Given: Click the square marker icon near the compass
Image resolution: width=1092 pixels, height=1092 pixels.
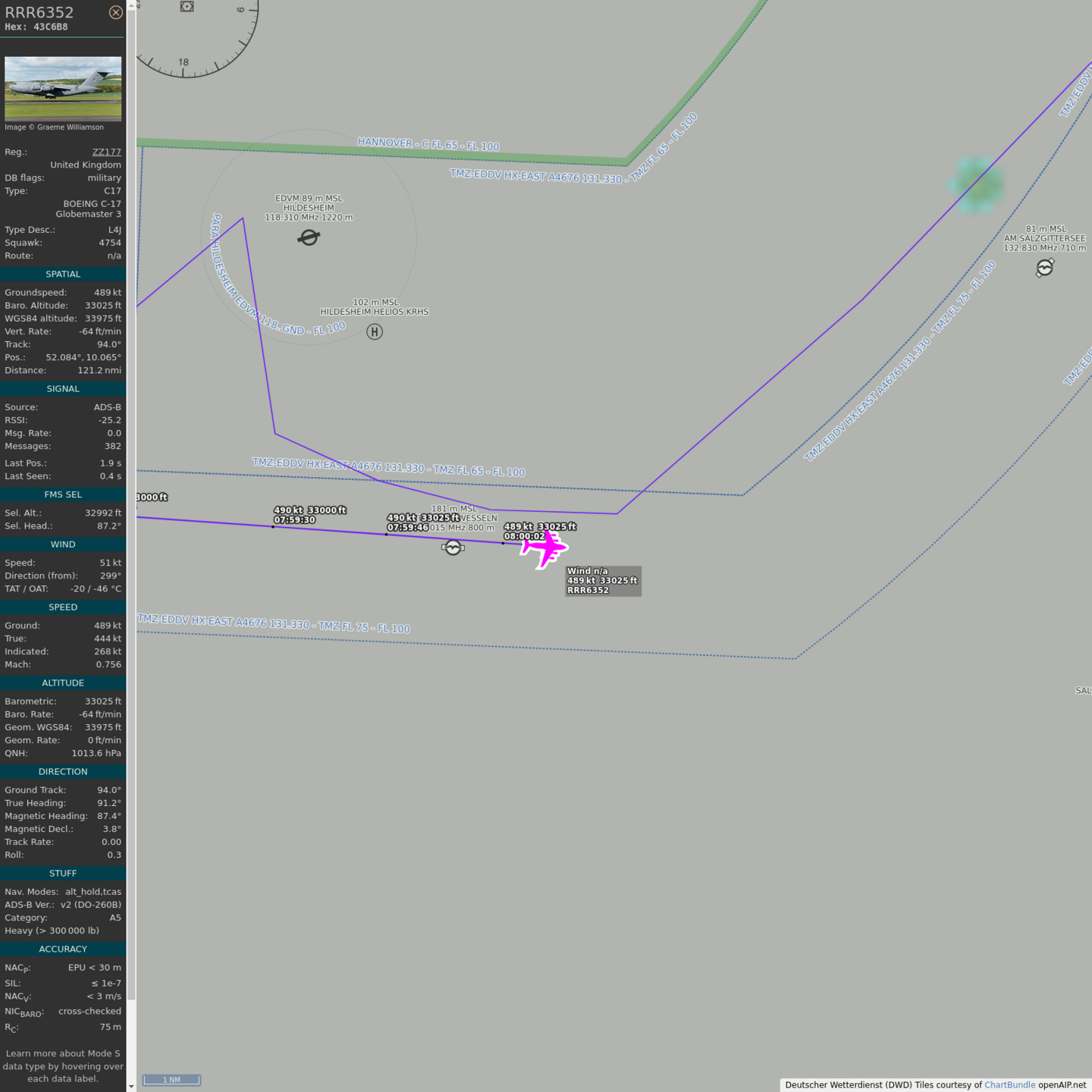Looking at the screenshot, I should [x=187, y=7].
